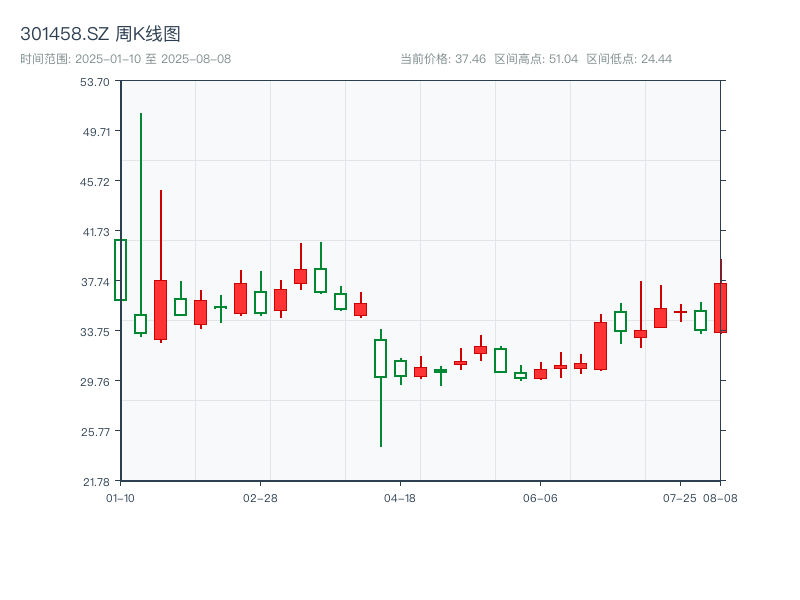This screenshot has height=600, width=800.
Task: Select the 06-06 date on the x-axis
Action: 540,497
